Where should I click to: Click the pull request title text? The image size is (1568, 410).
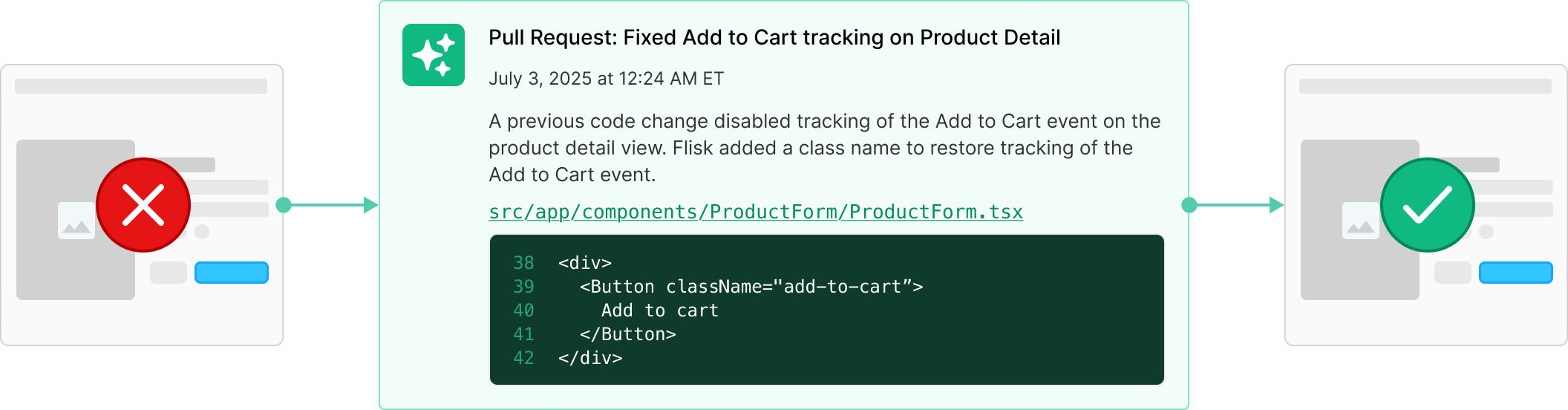pos(774,37)
